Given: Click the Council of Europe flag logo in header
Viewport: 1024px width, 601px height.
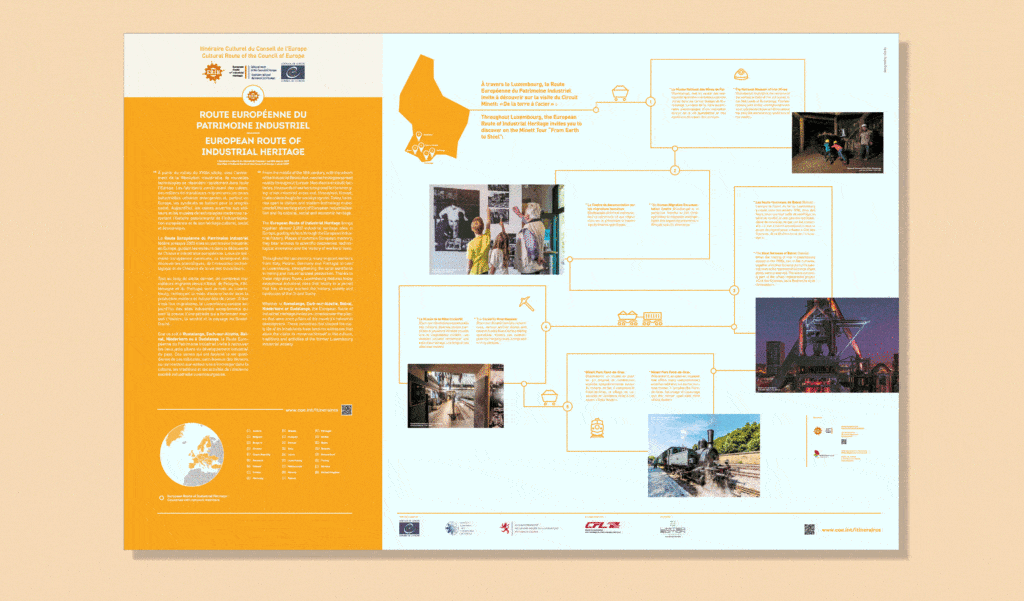Looking at the screenshot, I should click(x=293, y=73).
